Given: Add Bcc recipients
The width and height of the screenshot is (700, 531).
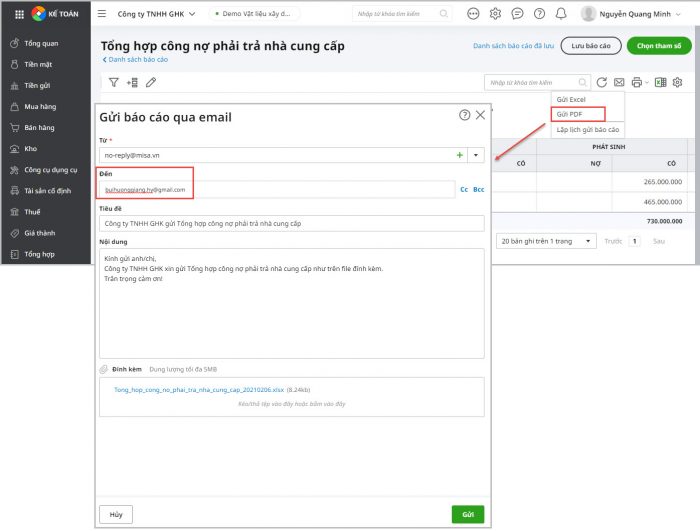Looking at the screenshot, I should [479, 189].
